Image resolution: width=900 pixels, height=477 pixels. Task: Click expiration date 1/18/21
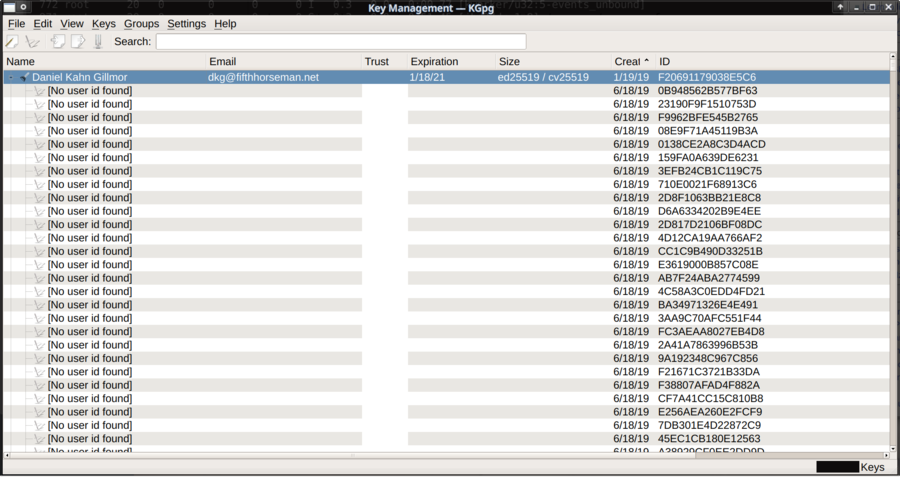pyautogui.click(x=427, y=77)
